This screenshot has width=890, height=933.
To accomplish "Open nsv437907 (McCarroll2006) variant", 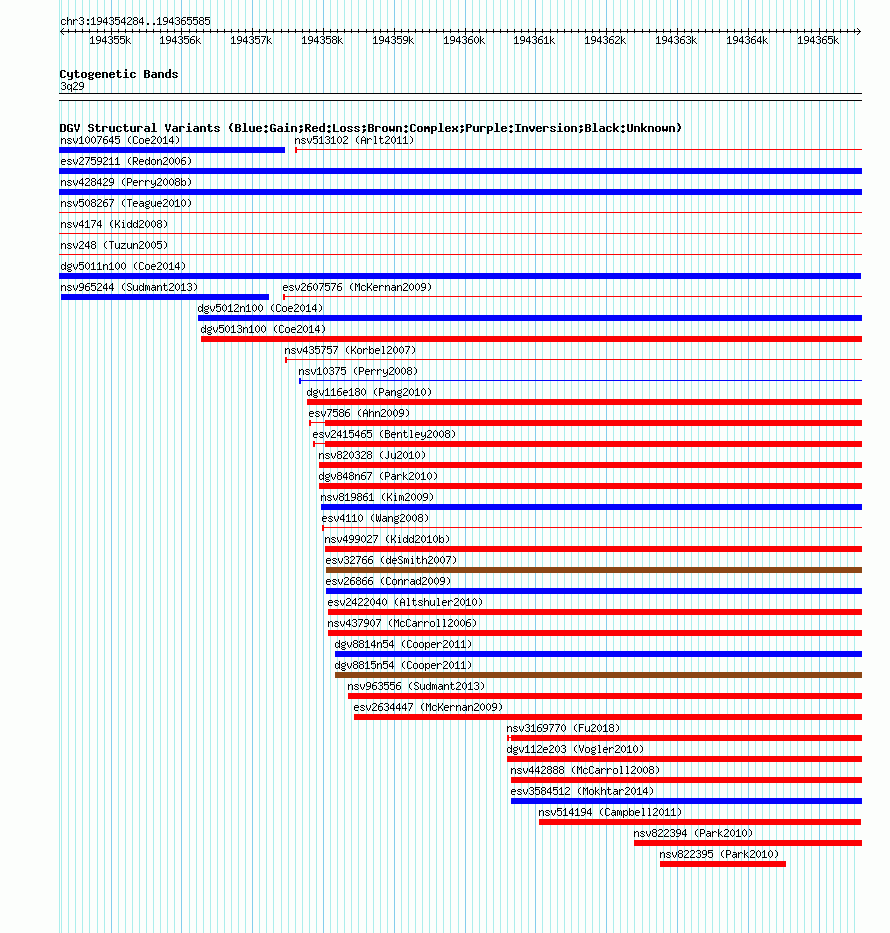I will 402,623.
